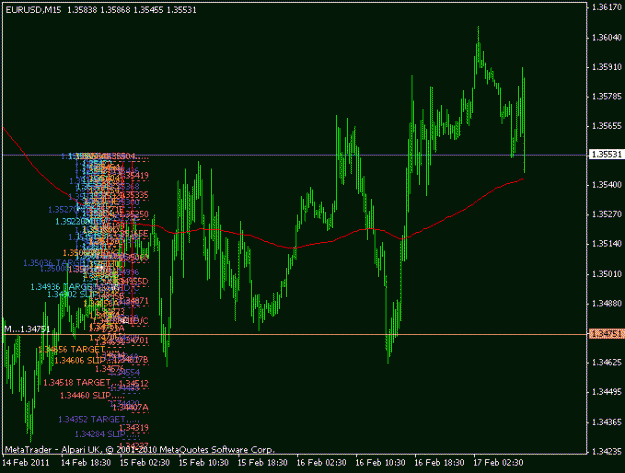The image size is (625, 473).
Task: Click the 17 Feb 02:30 time label
Action: click(x=498, y=463)
